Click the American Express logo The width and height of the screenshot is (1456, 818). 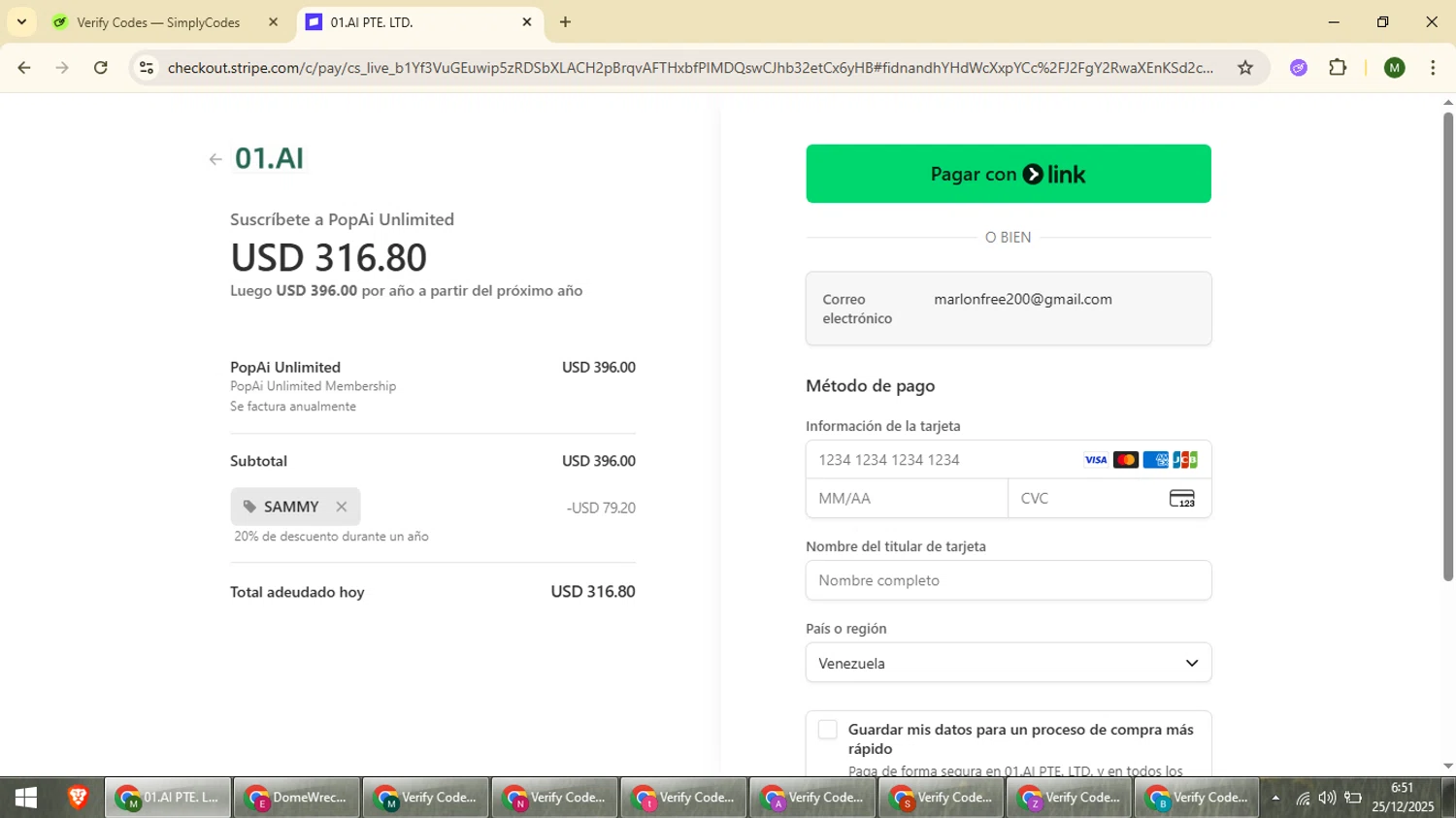click(1155, 460)
